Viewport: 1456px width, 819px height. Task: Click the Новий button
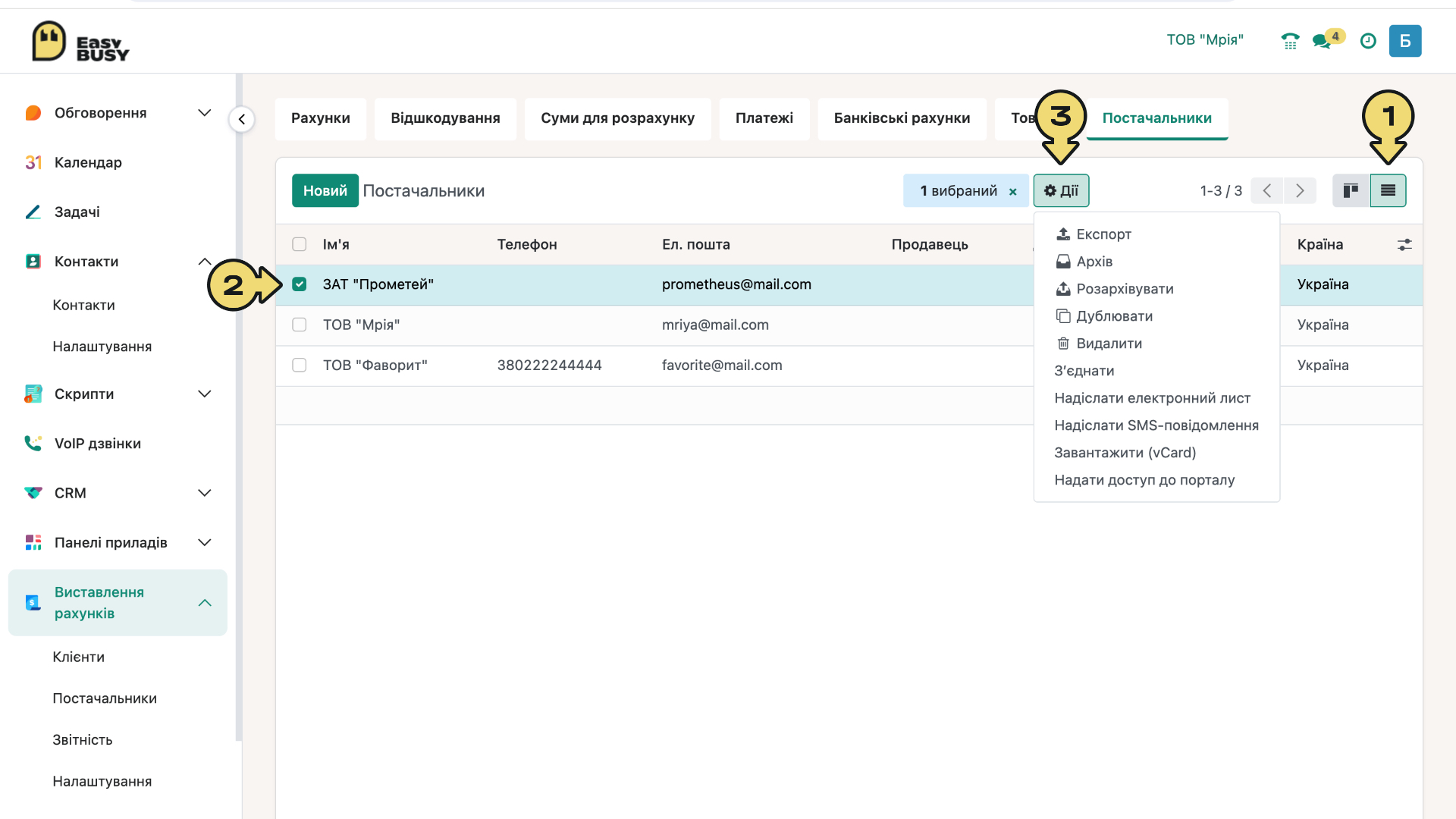pyautogui.click(x=325, y=191)
